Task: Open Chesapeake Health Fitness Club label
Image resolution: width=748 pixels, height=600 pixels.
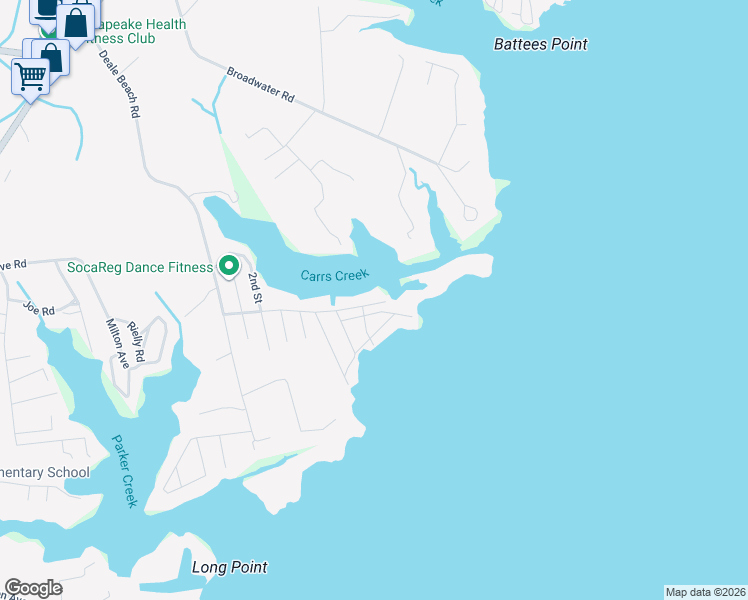Action: tap(136, 31)
